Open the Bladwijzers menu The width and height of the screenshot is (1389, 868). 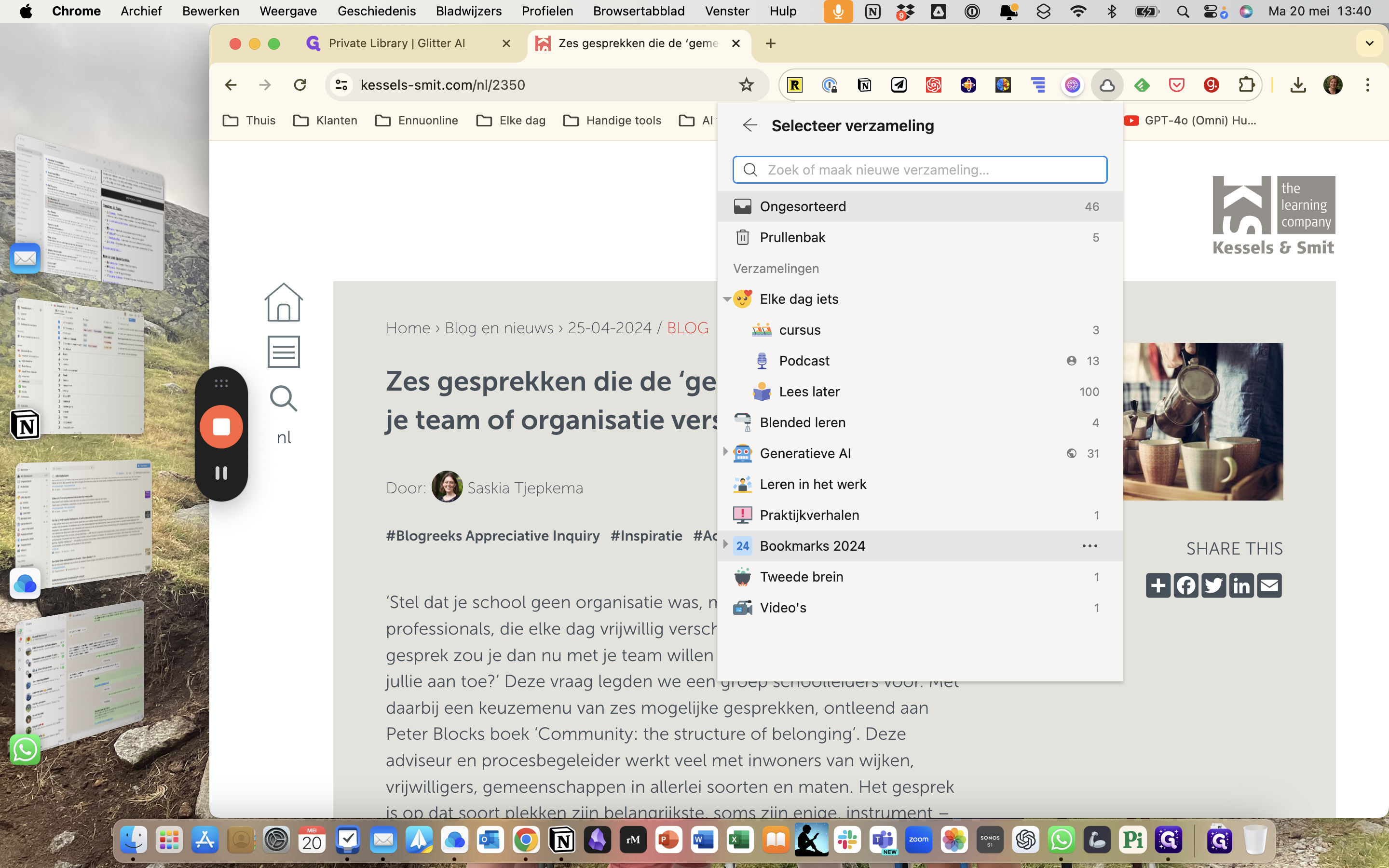coord(468,12)
